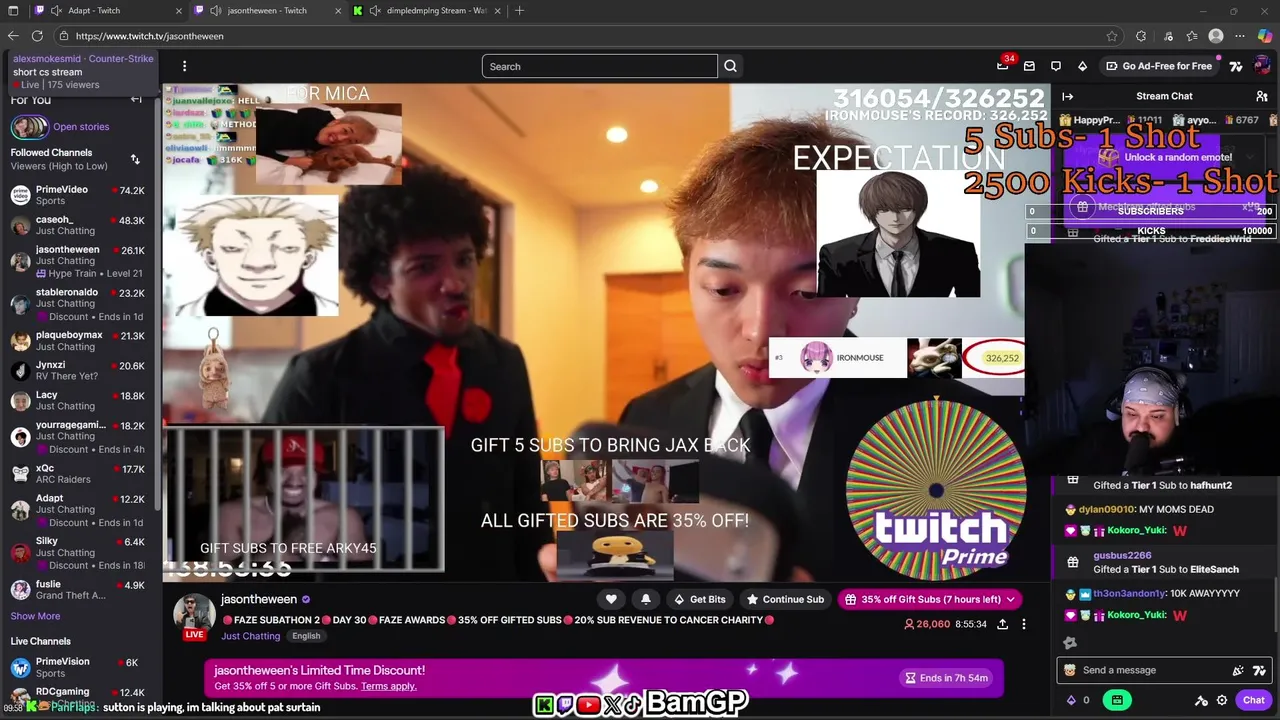This screenshot has width=1280, height=720.
Task: Open moderator tools hammer icon
Action: (x=1201, y=700)
